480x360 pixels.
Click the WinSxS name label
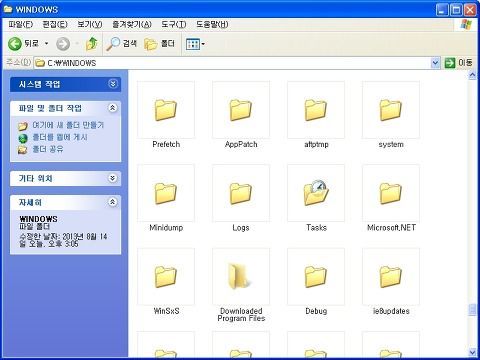[x=166, y=311]
